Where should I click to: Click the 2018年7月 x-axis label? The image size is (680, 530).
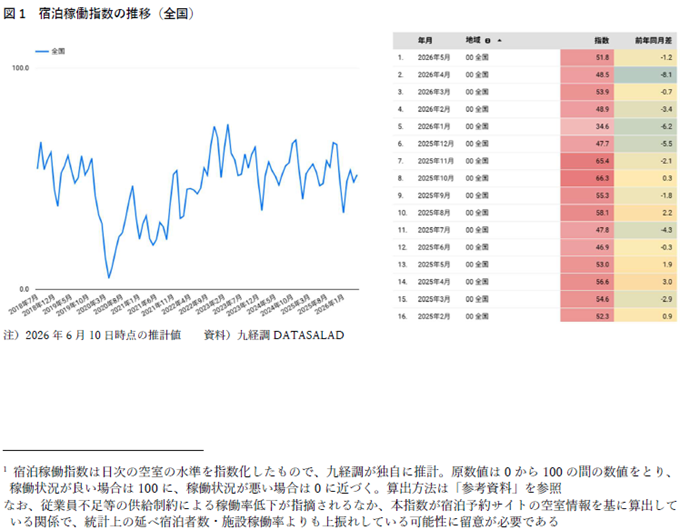point(24,304)
